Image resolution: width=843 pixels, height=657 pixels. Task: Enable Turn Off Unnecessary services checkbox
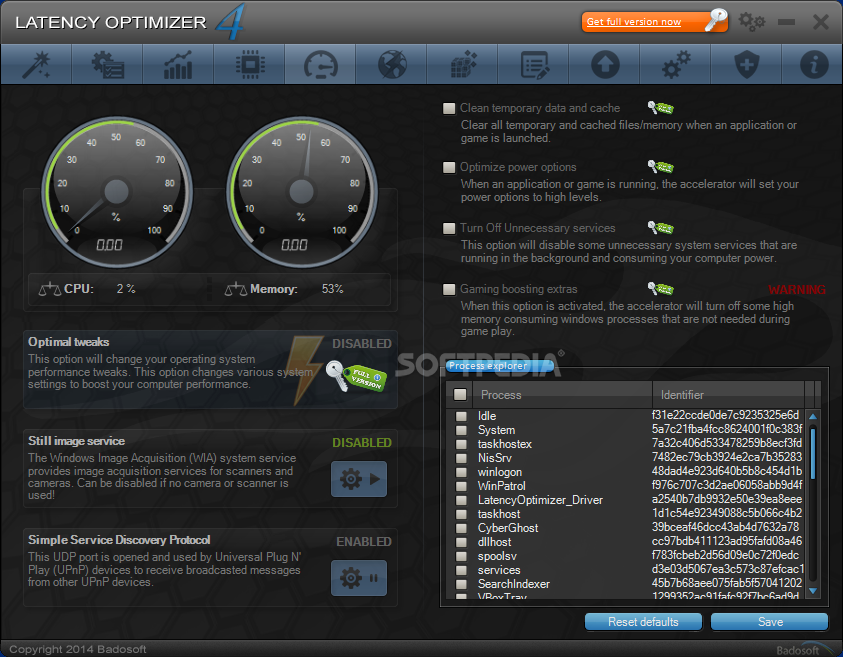click(449, 228)
